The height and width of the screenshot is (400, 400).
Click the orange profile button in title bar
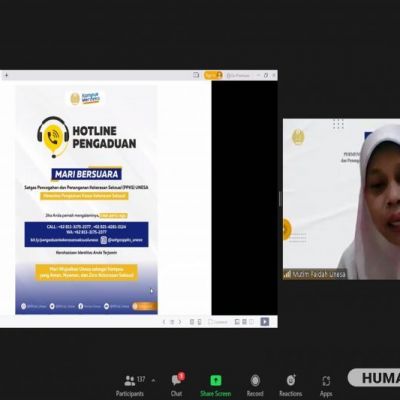point(213,75)
